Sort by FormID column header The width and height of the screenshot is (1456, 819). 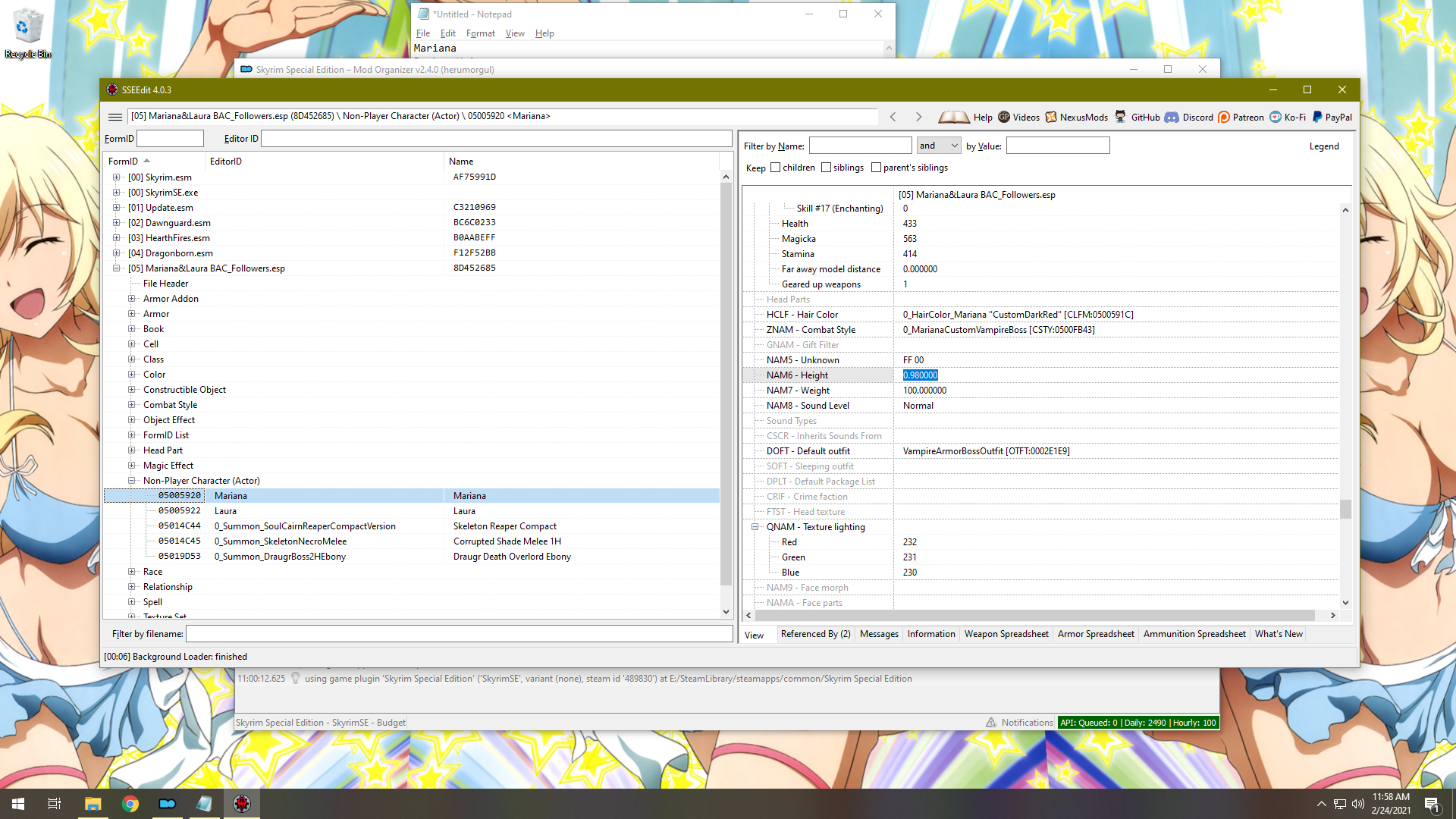pos(155,162)
